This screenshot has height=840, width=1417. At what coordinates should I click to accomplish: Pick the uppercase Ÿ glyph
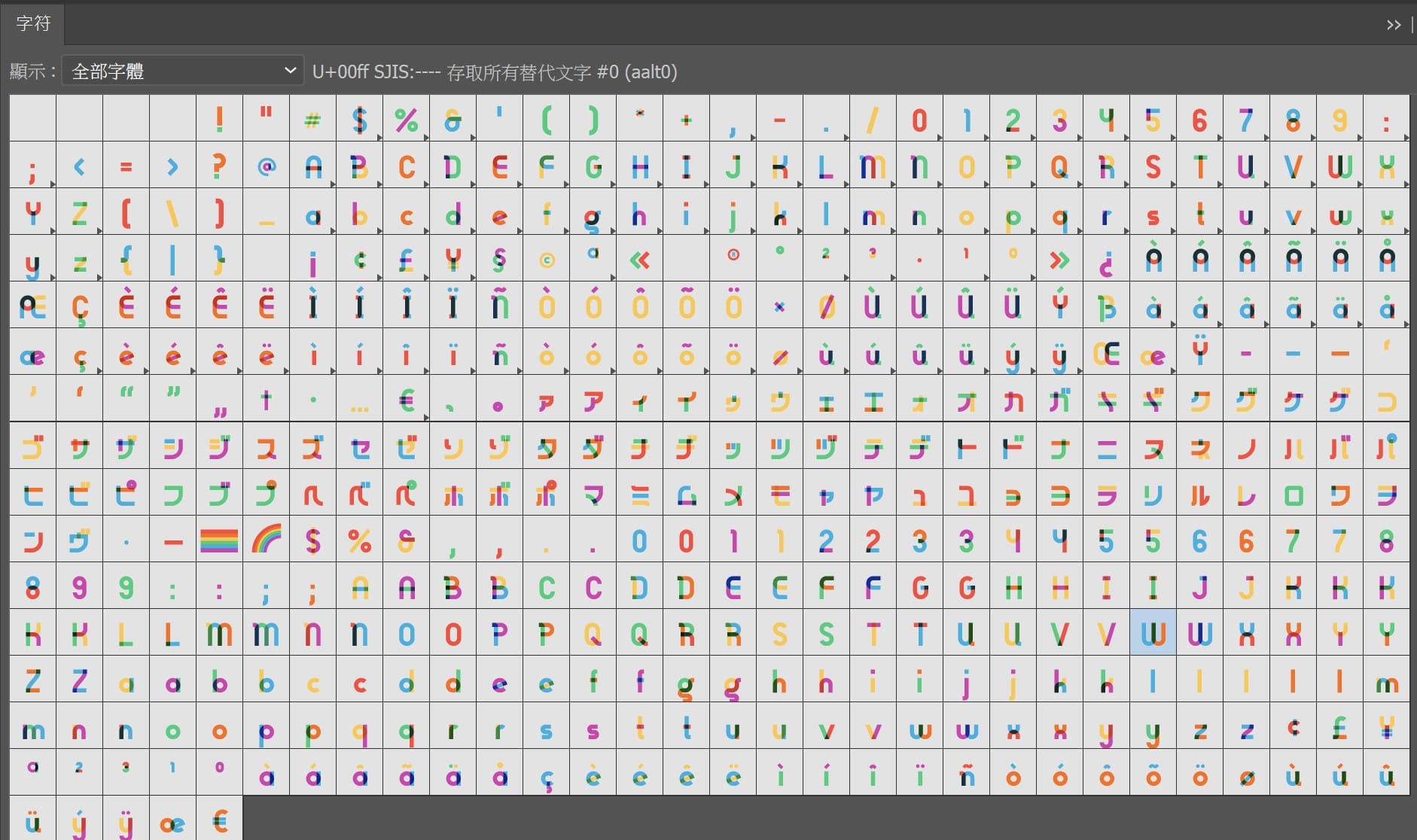pos(1199,352)
